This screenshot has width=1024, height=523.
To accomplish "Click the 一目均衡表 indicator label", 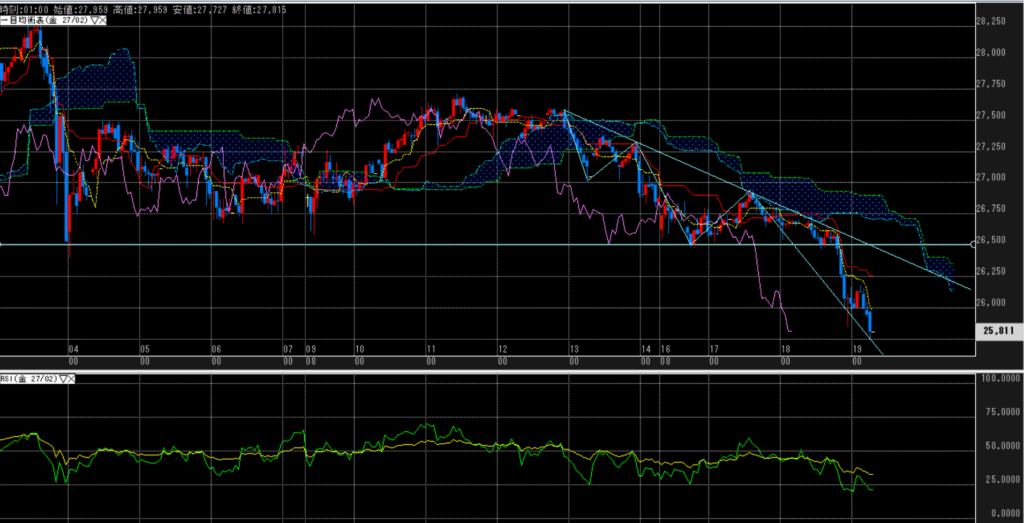I will coord(30,21).
